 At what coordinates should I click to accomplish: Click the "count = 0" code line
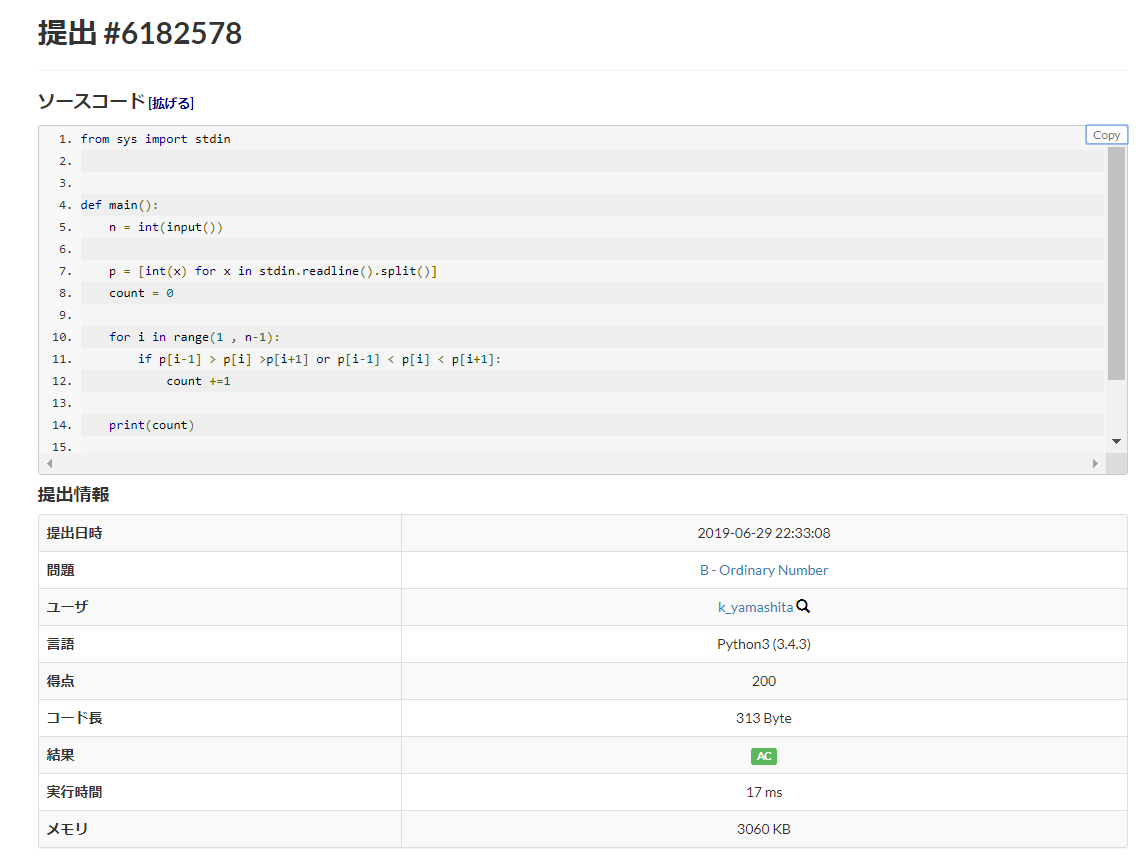coord(142,293)
